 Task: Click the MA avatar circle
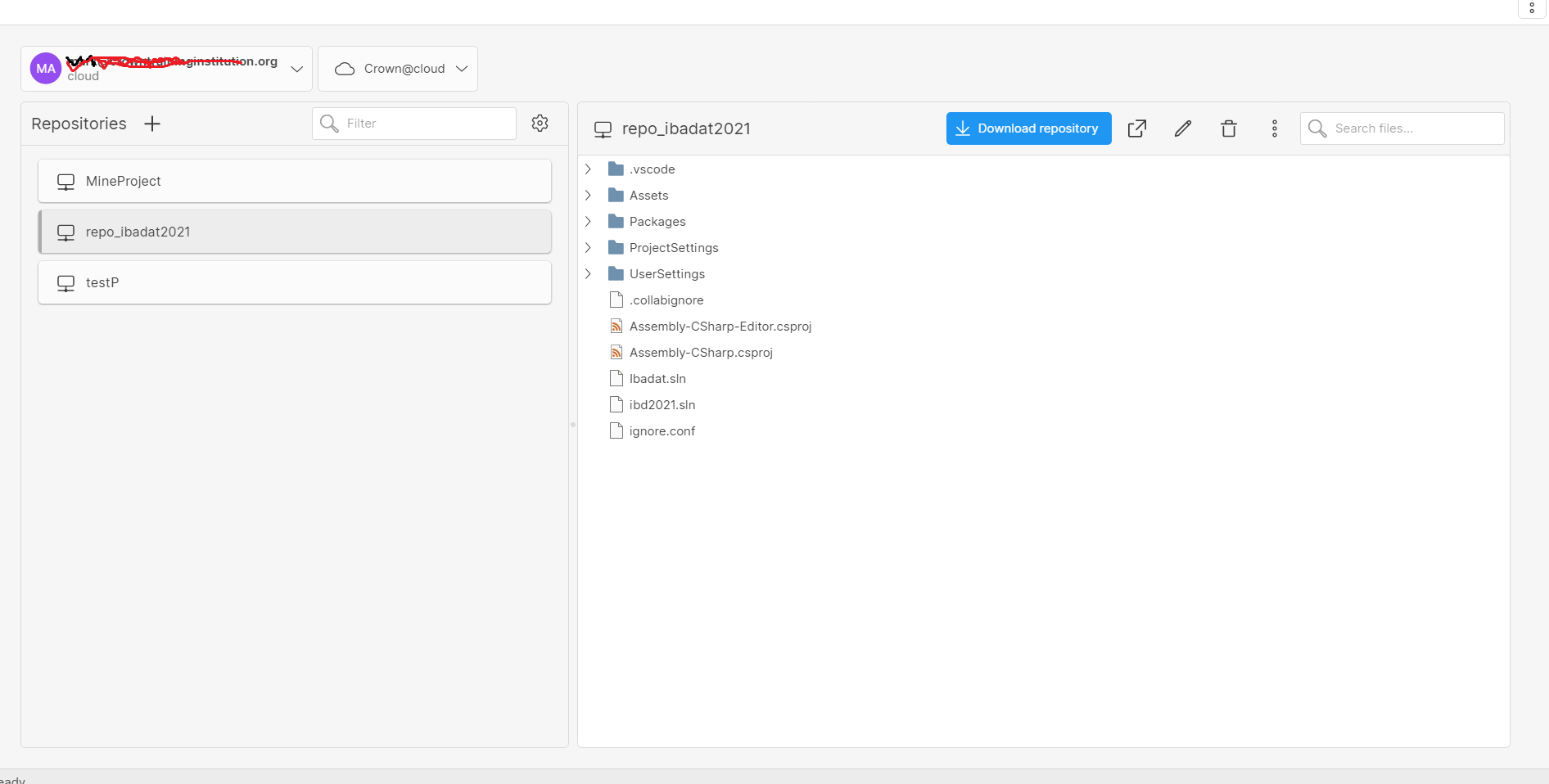click(x=45, y=68)
